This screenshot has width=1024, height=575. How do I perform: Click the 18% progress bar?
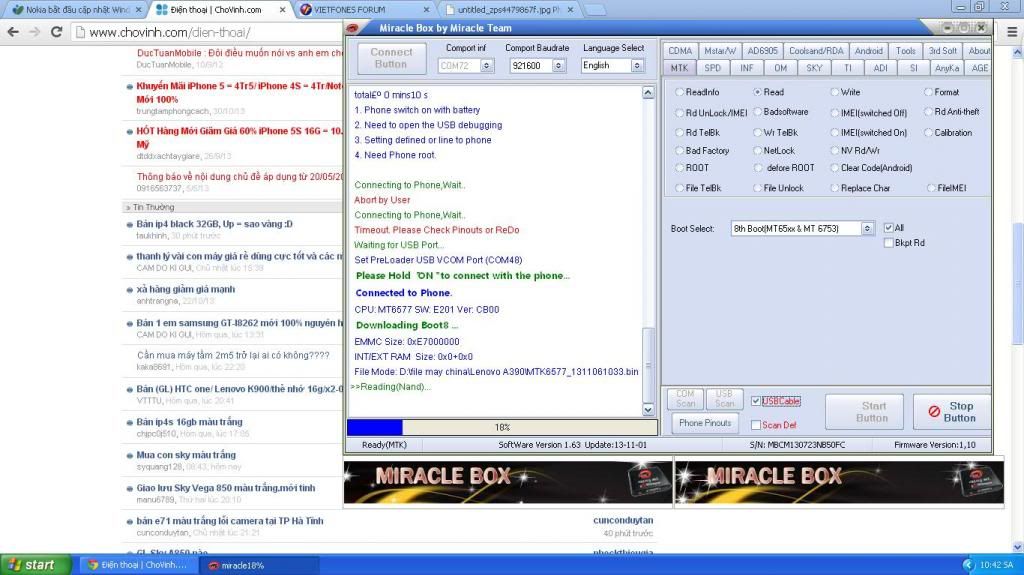tap(502, 427)
